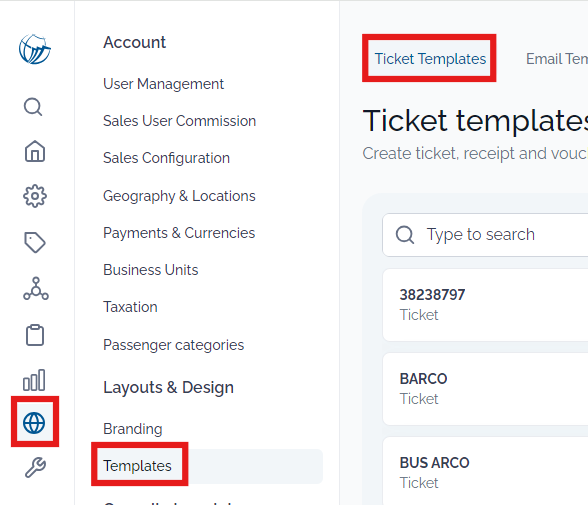Select the price tag icon in sidebar
588x505 pixels.
pyautogui.click(x=35, y=242)
